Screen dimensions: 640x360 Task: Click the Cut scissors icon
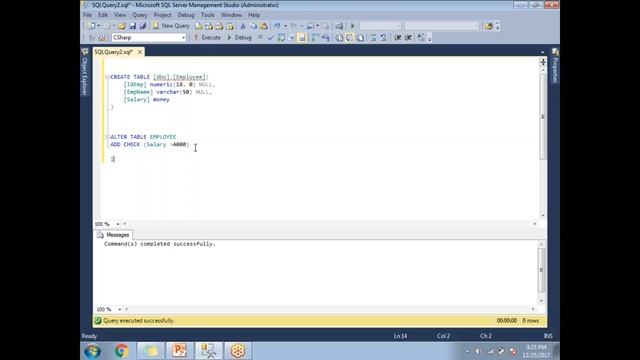[243, 26]
